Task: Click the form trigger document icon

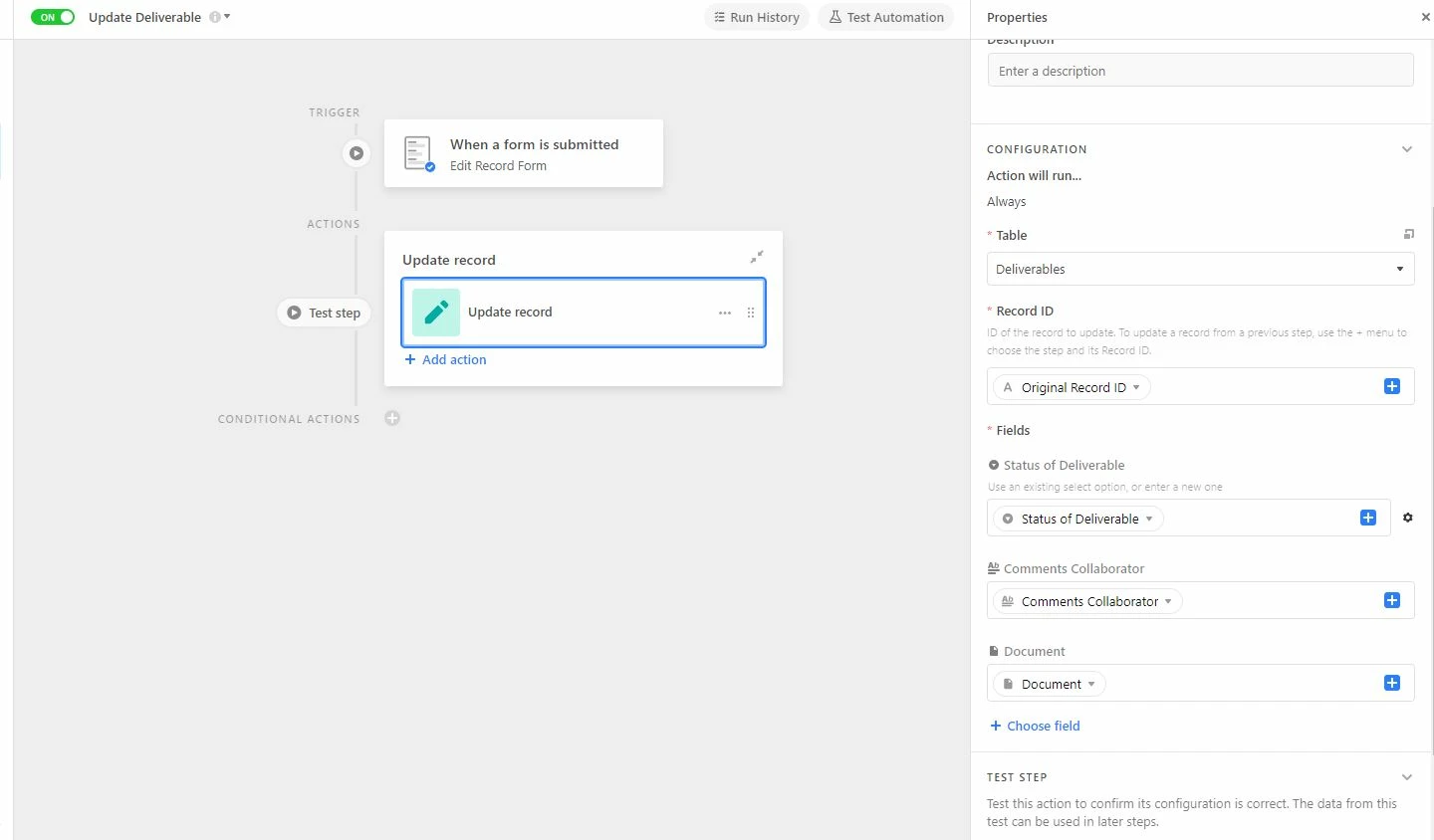Action: pos(419,153)
